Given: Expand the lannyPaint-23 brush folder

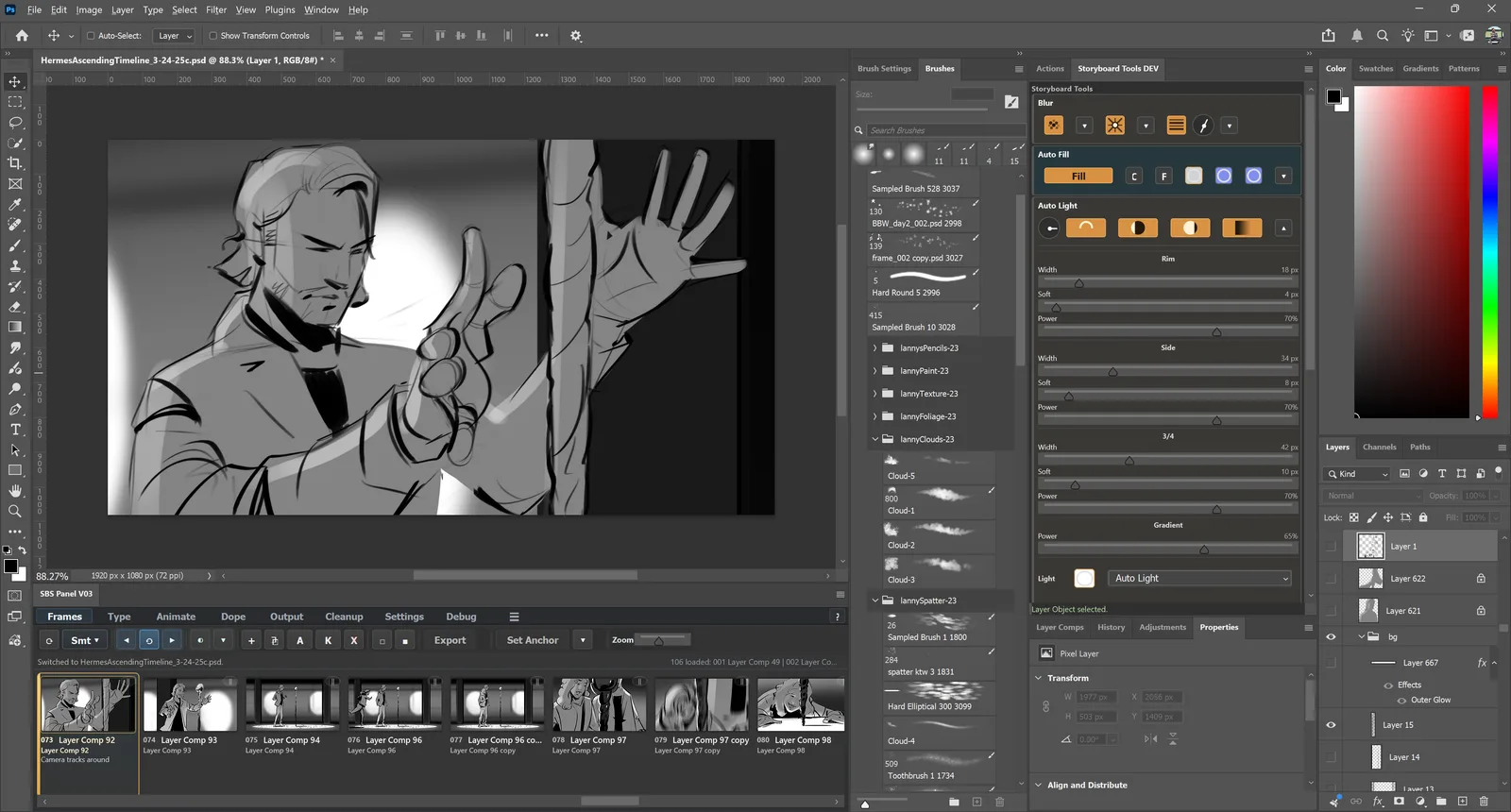Looking at the screenshot, I should point(874,371).
